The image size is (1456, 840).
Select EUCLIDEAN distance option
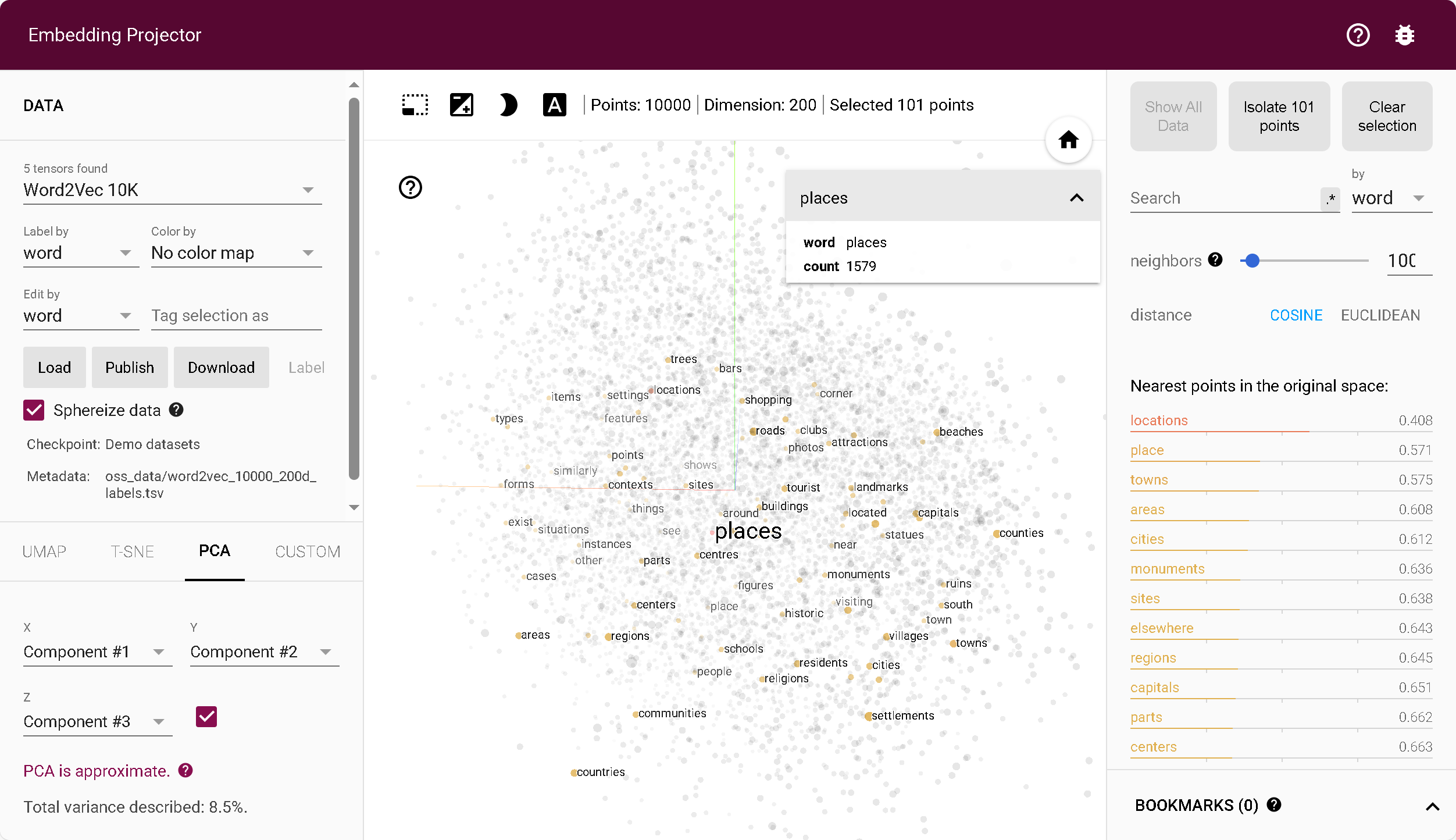1380,315
